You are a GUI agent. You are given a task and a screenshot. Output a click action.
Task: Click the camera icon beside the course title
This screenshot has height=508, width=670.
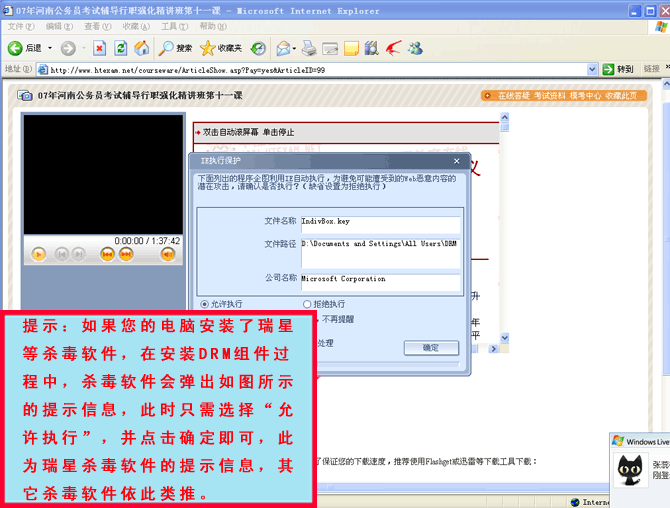tap(25, 95)
